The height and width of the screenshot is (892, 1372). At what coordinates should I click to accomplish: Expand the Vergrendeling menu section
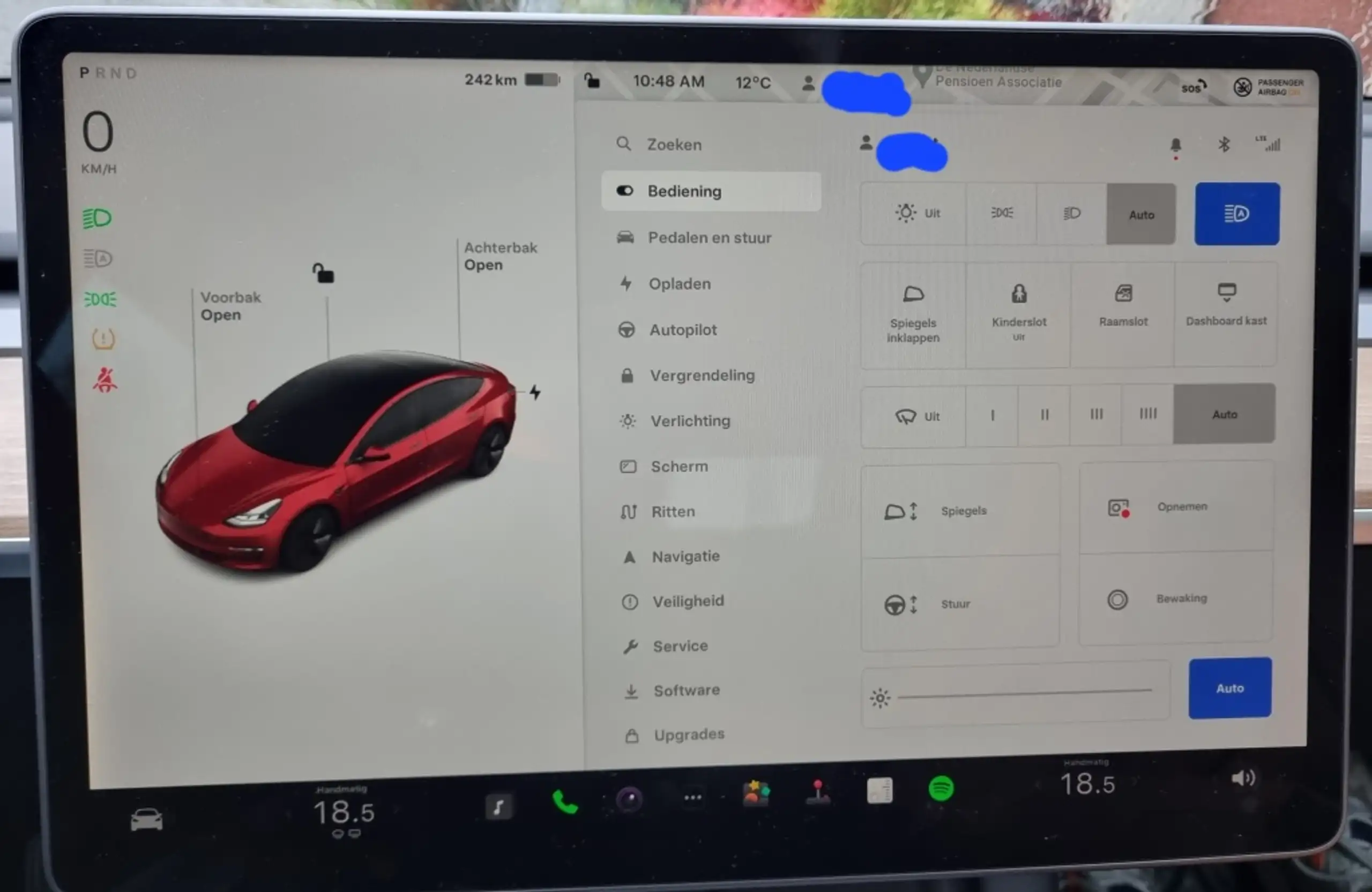pos(702,375)
